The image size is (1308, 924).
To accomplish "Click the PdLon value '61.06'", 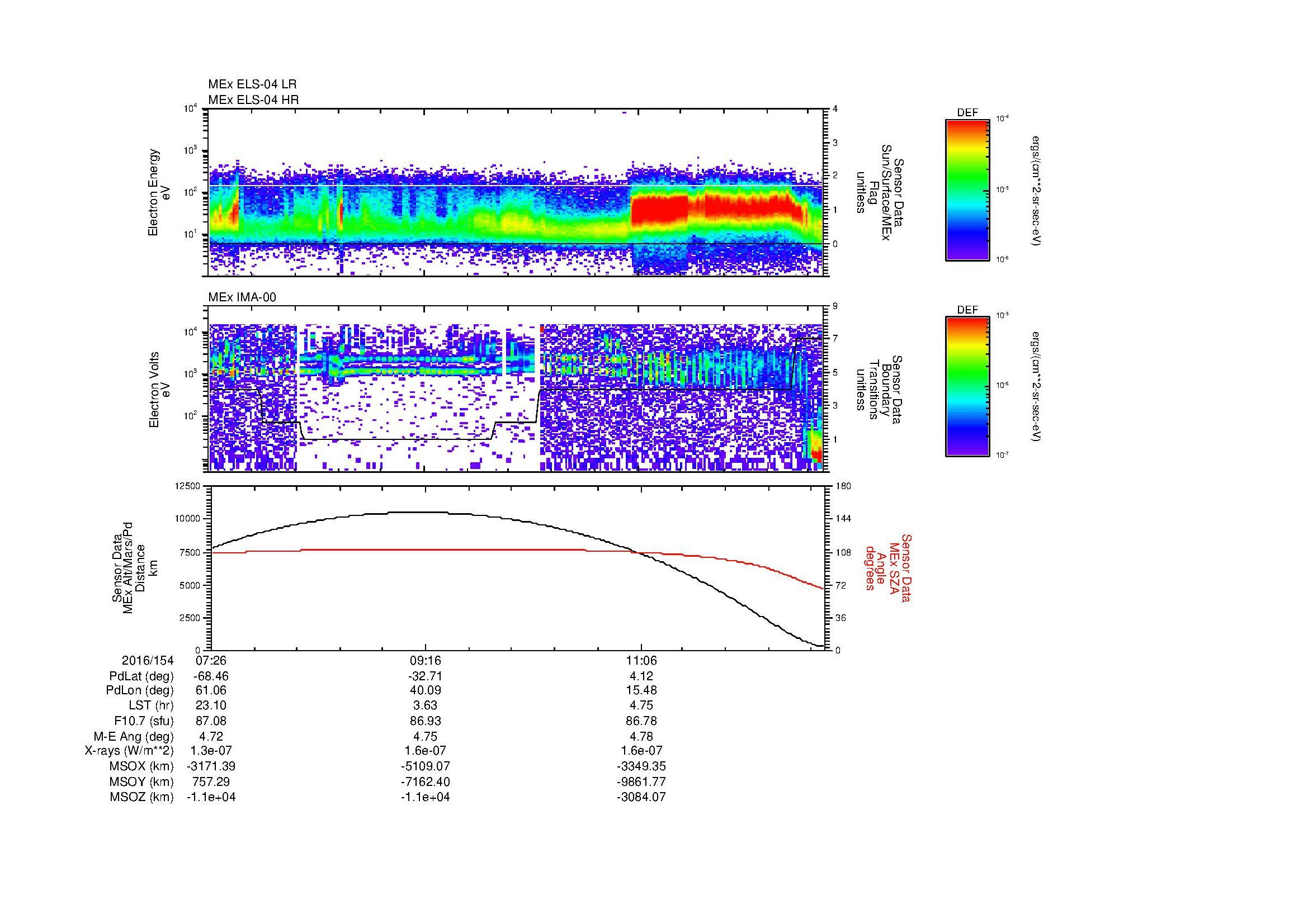I will (211, 690).
